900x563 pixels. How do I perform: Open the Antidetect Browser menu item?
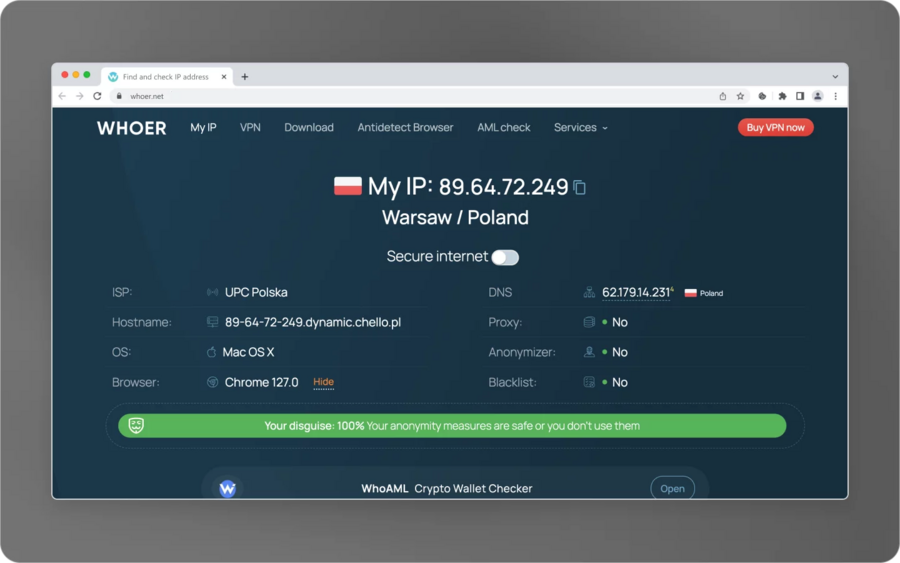405,127
